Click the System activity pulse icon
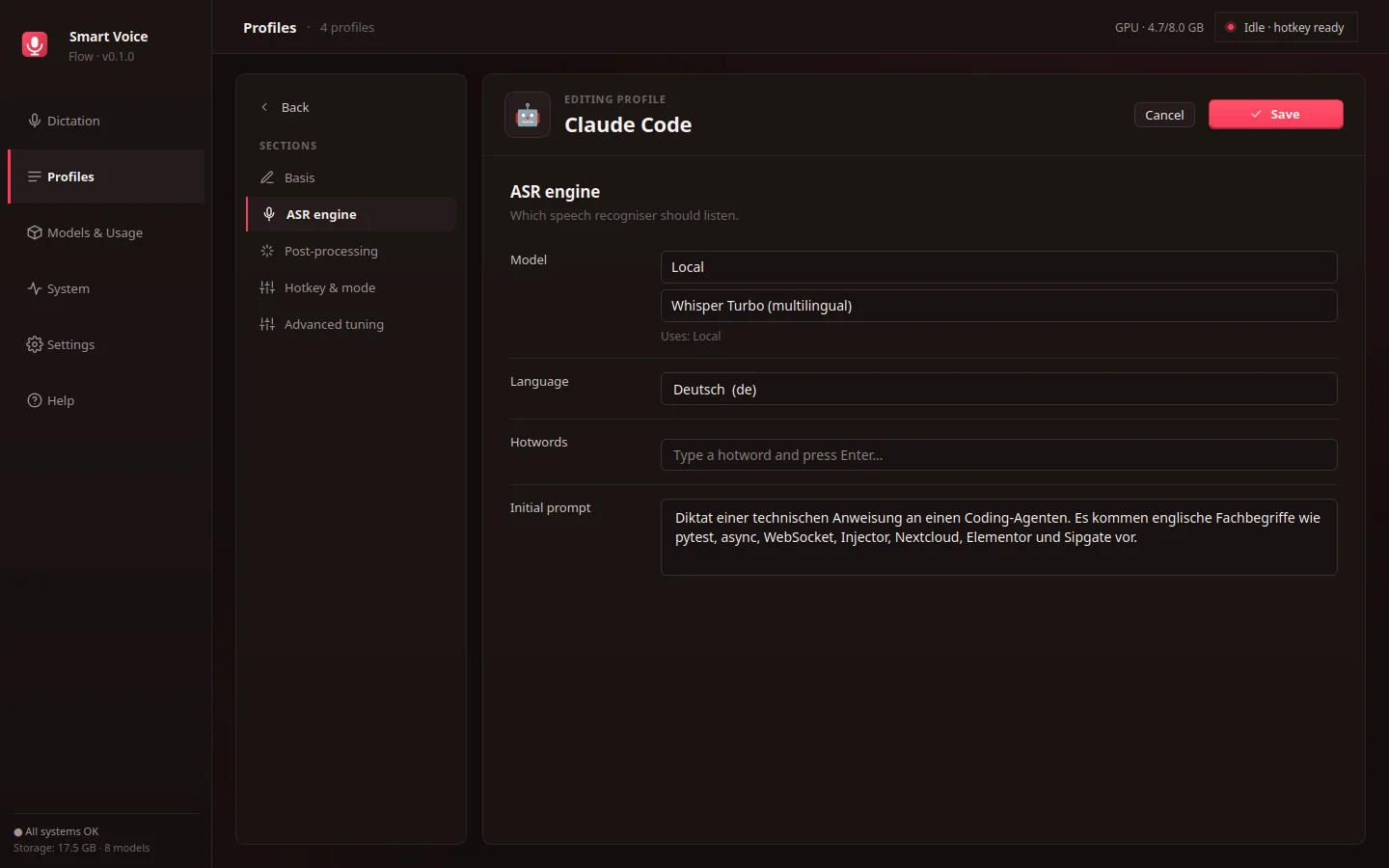1389x868 pixels. 35,288
